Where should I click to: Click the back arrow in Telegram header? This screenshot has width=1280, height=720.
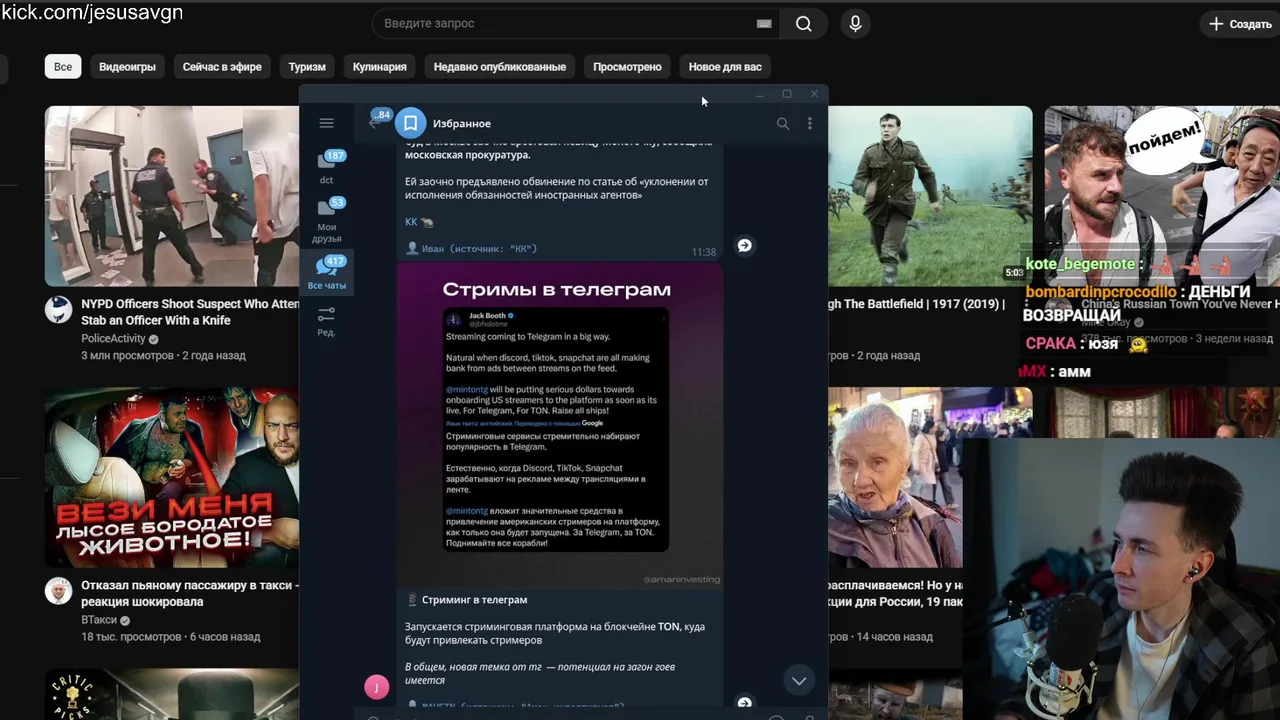coord(373,123)
